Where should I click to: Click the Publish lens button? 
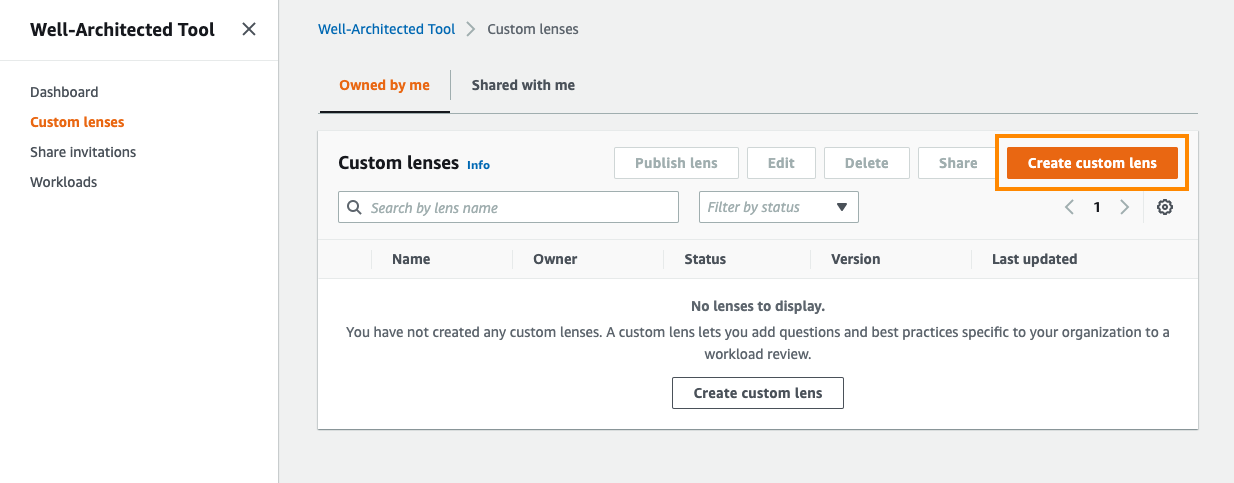pyautogui.click(x=676, y=163)
